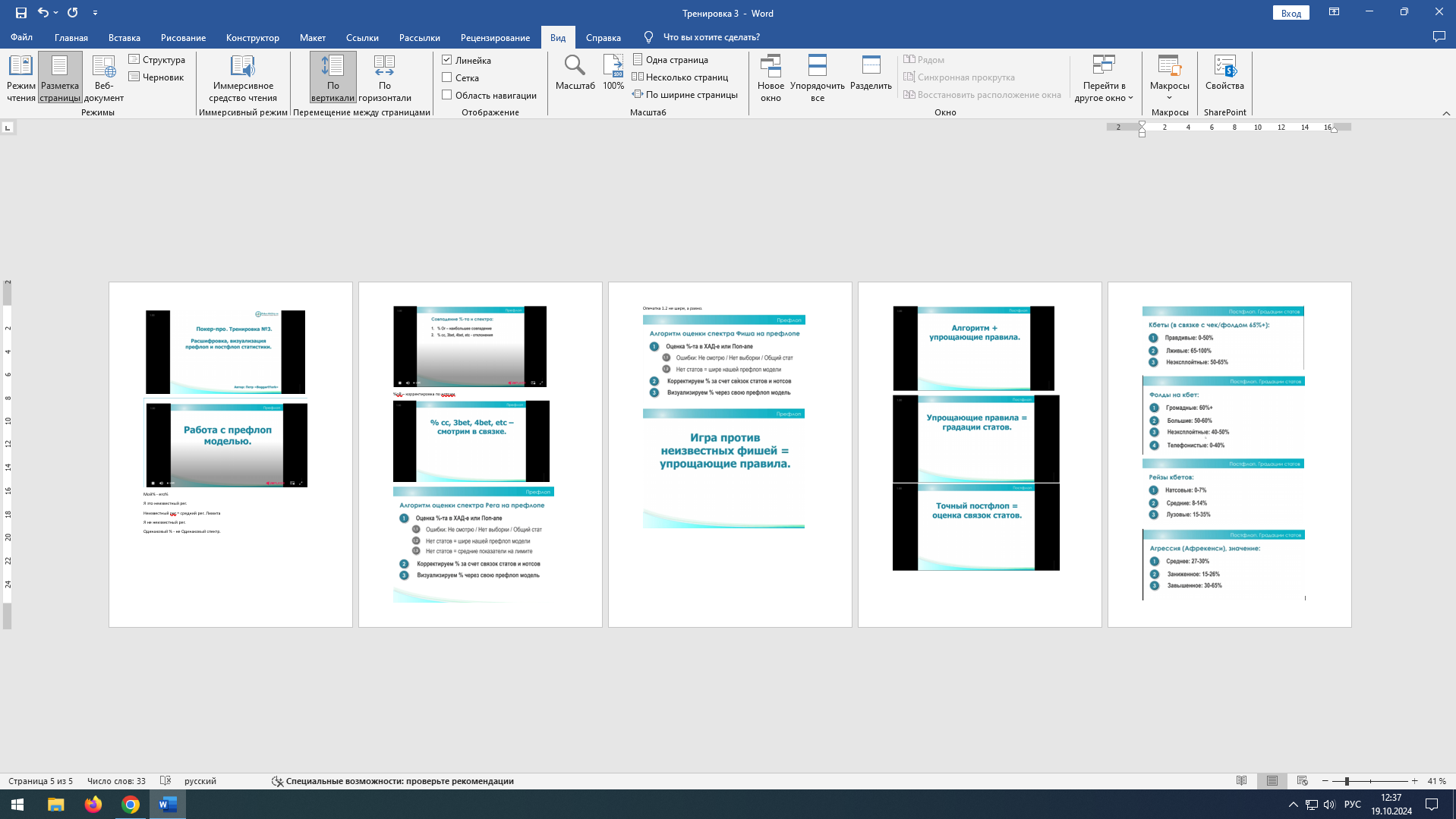Image resolution: width=1456 pixels, height=819 pixels.
Task: Click Read Mode status bar icon
Action: point(1241,781)
